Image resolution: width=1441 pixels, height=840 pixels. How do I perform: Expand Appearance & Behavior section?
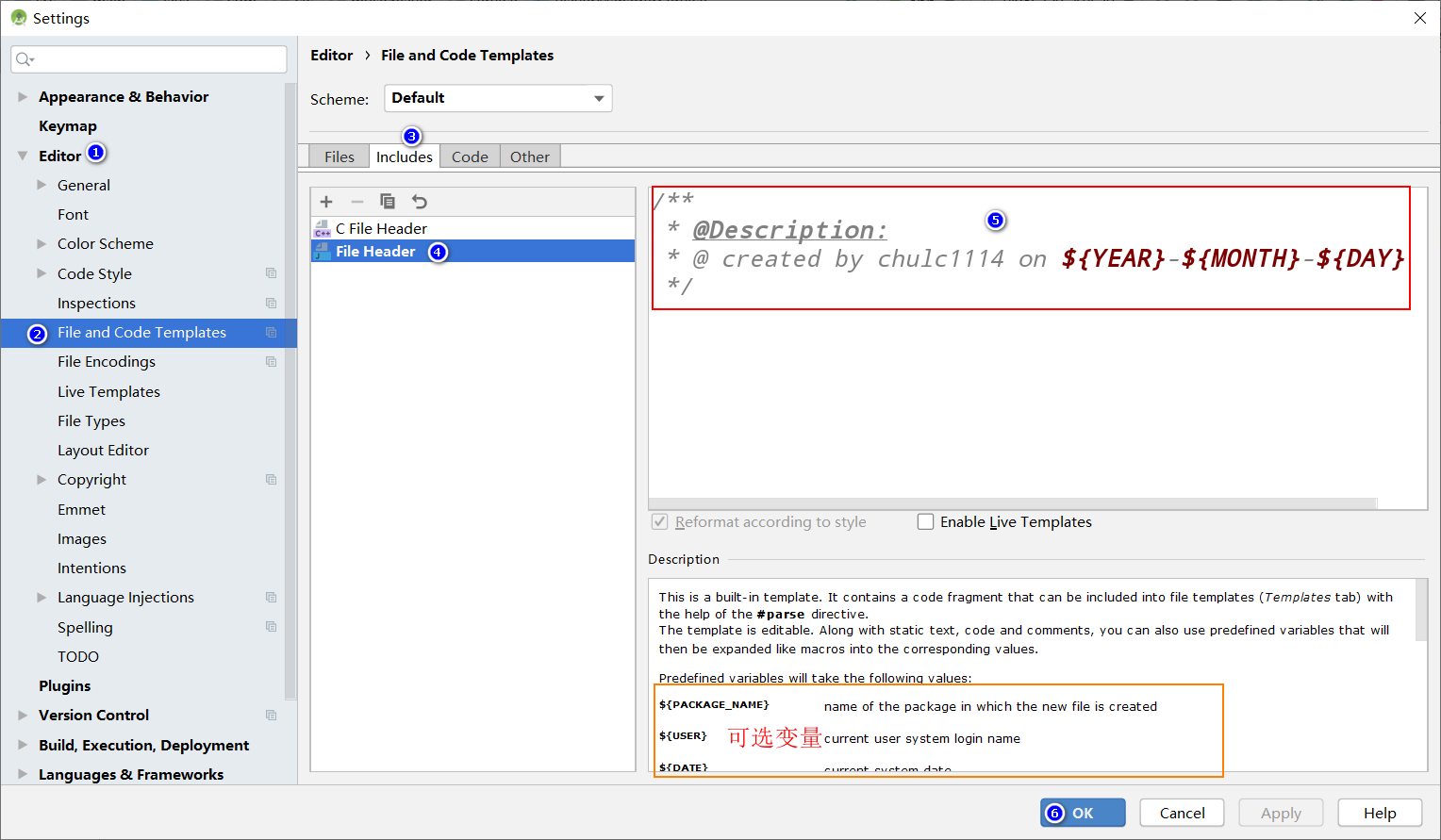pos(23,96)
